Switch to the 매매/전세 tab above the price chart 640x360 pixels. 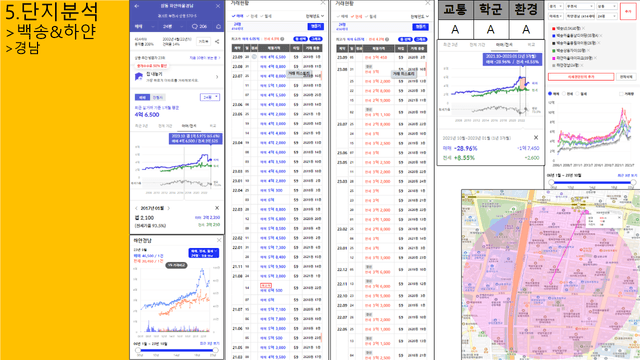189,126
